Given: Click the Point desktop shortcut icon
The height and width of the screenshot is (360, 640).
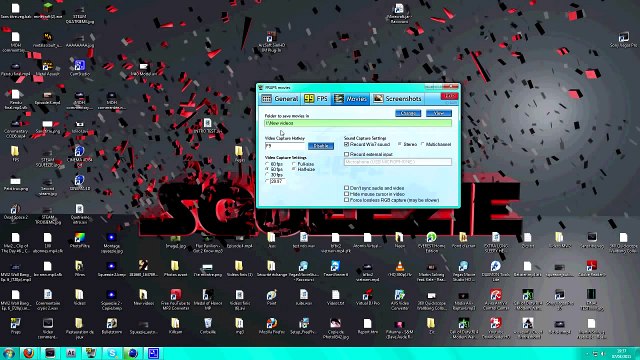Looking at the screenshot, I should (271, 295).
